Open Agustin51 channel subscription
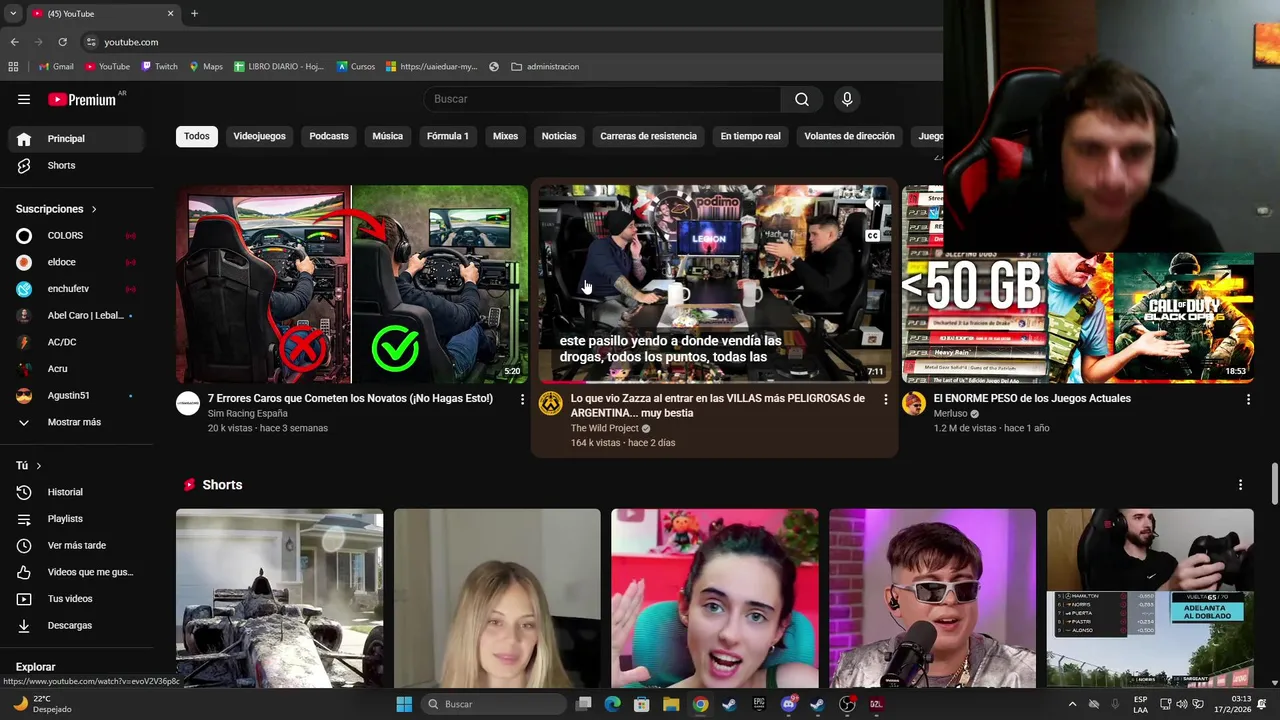This screenshot has height=720, width=1280. point(77,395)
